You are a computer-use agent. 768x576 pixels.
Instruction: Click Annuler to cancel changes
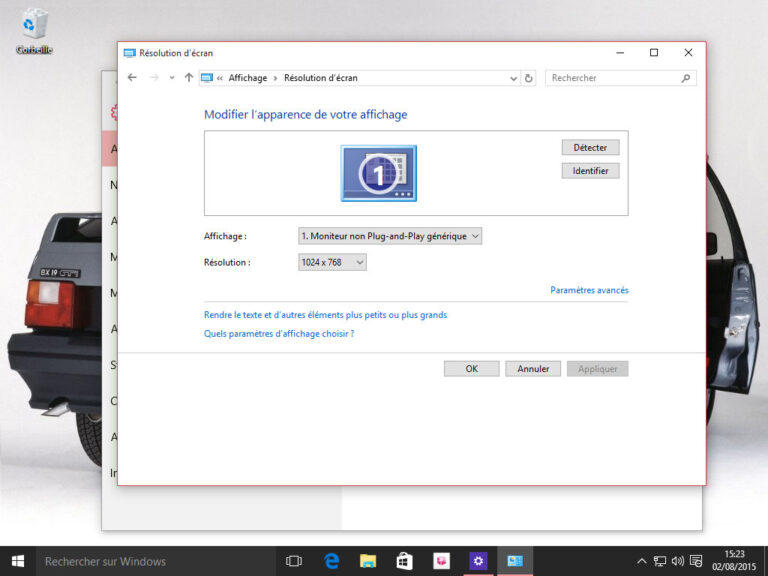pyautogui.click(x=533, y=369)
